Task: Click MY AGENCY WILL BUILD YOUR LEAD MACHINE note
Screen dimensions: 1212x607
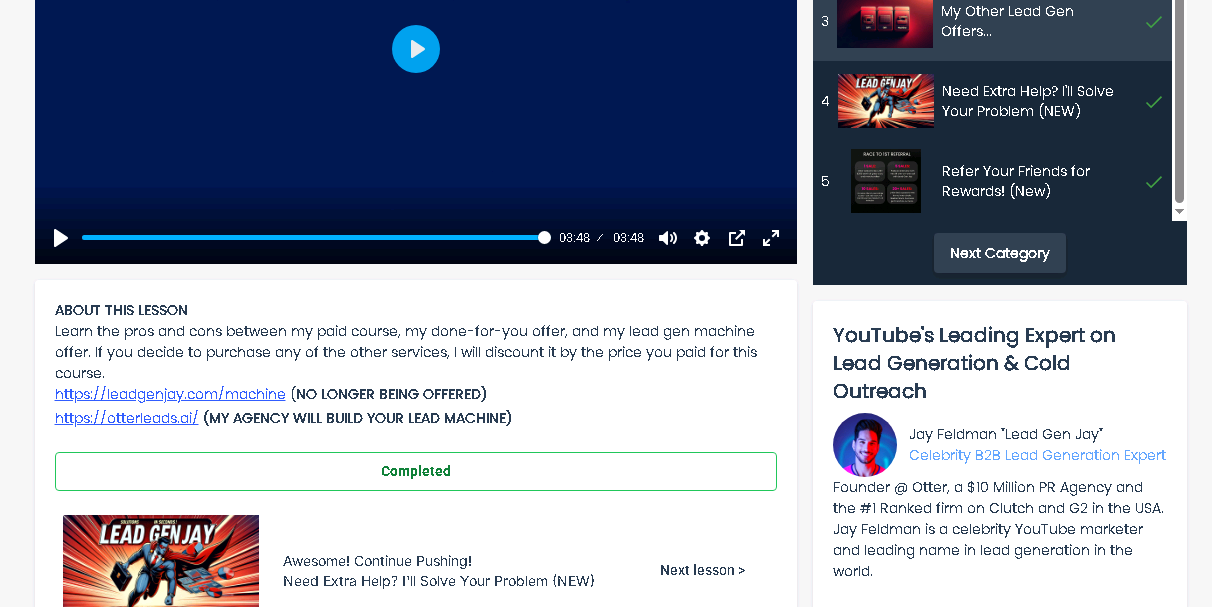Action: [357, 418]
